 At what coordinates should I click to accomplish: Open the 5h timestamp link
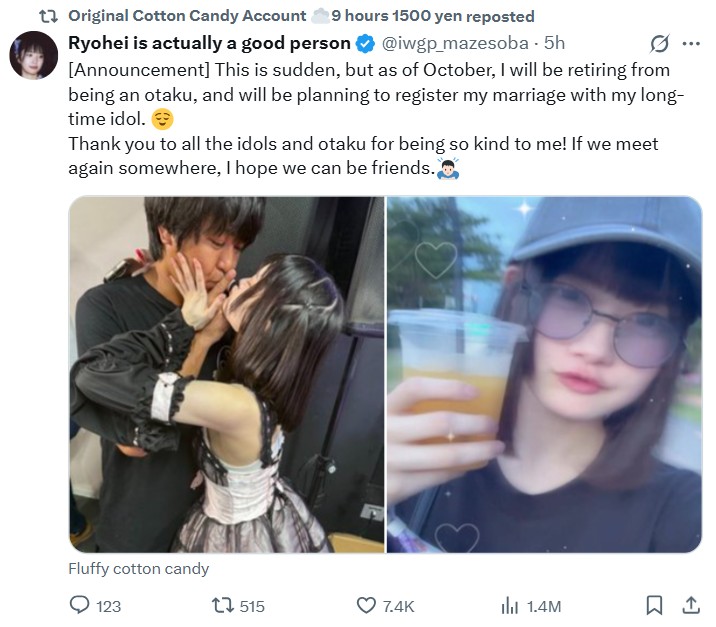coord(554,43)
